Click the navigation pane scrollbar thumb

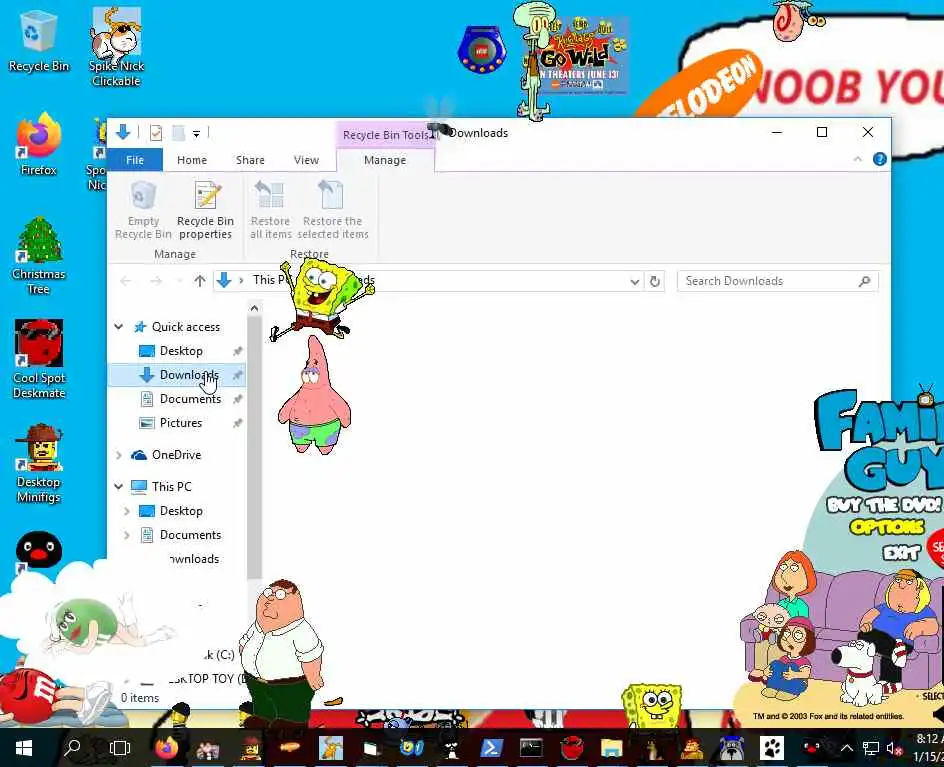point(254,447)
